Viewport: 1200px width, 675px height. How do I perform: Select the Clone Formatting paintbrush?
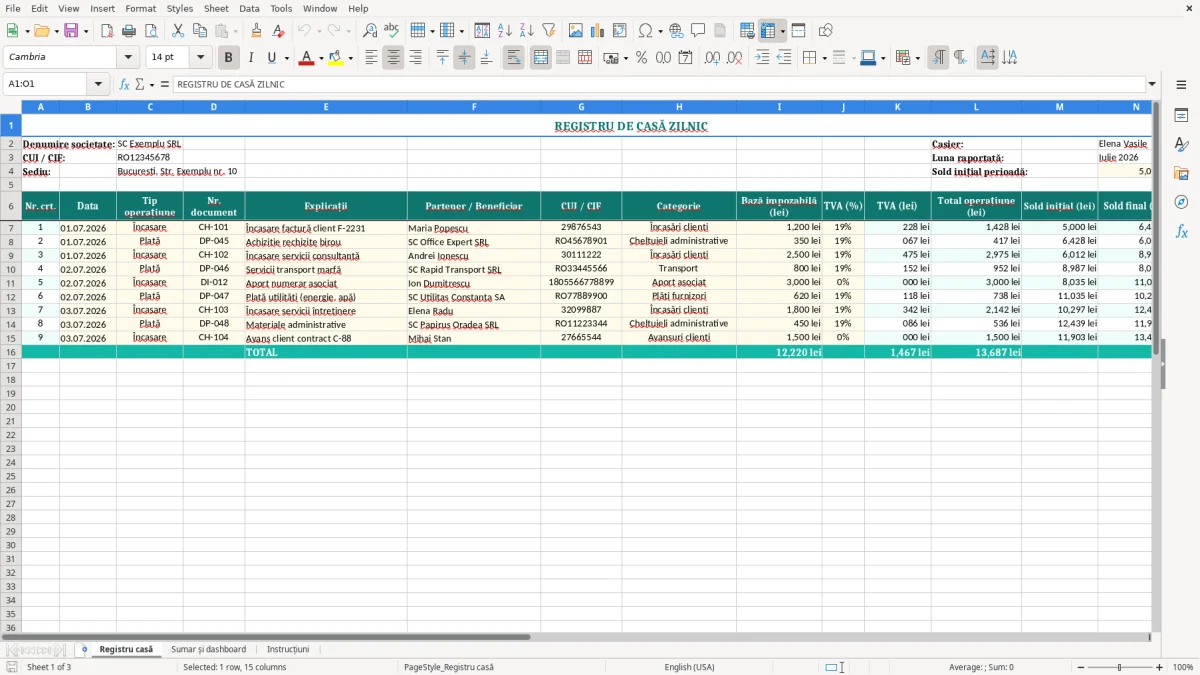pos(256,31)
